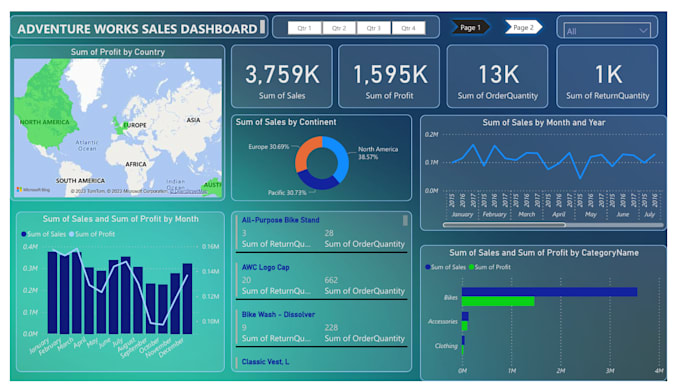The image size is (680, 392).
Task: Click the Sum of Sales legend marker in monthly chart
Action: 24,234
